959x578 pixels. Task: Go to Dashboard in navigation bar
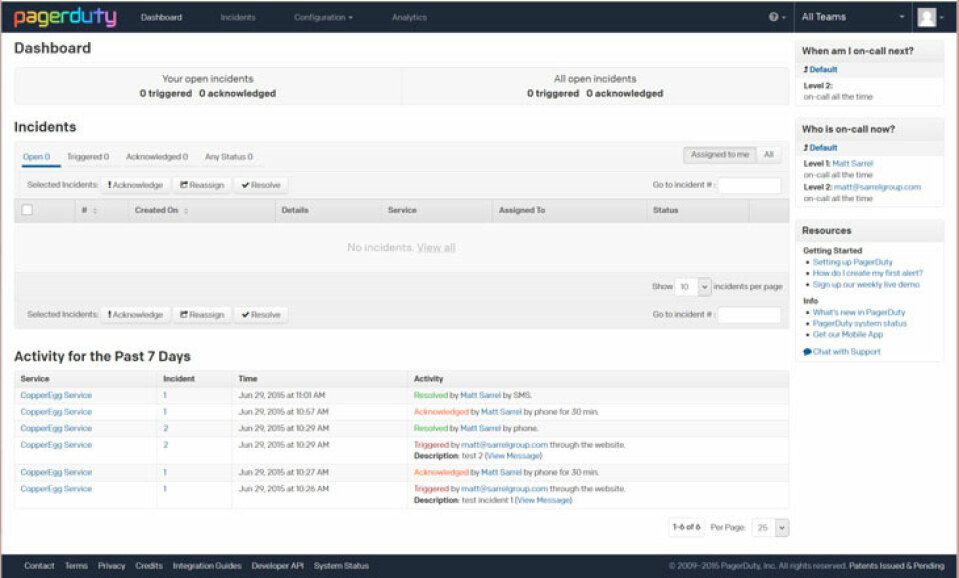coord(161,17)
